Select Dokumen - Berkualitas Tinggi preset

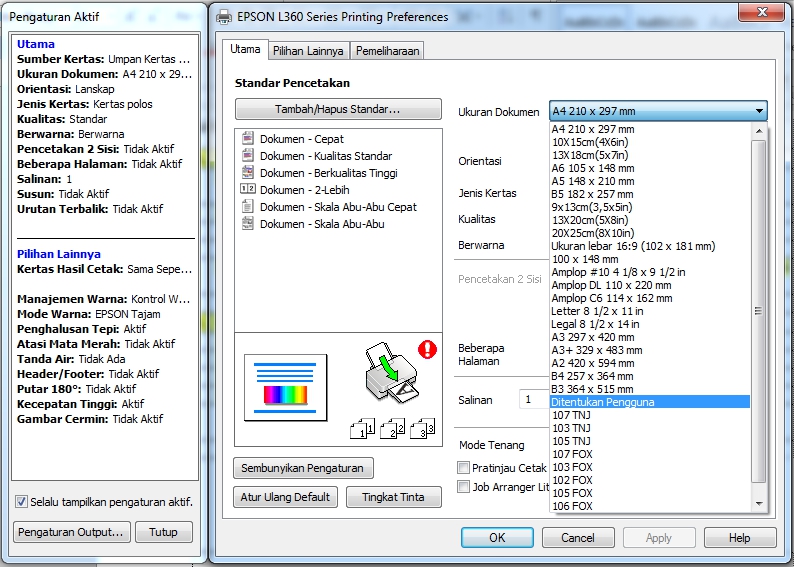pos(328,173)
